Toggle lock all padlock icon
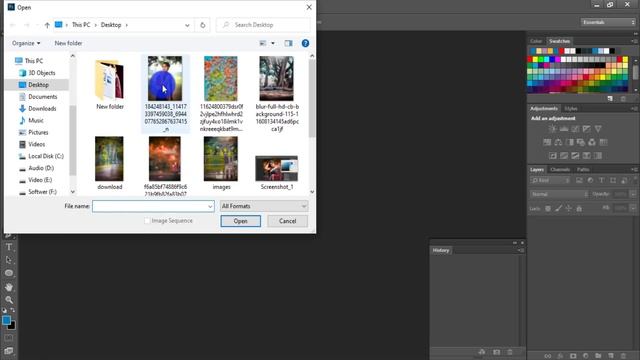 point(579,209)
